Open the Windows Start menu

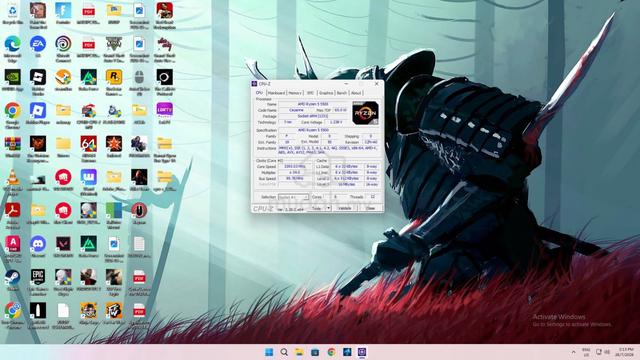tap(269, 352)
